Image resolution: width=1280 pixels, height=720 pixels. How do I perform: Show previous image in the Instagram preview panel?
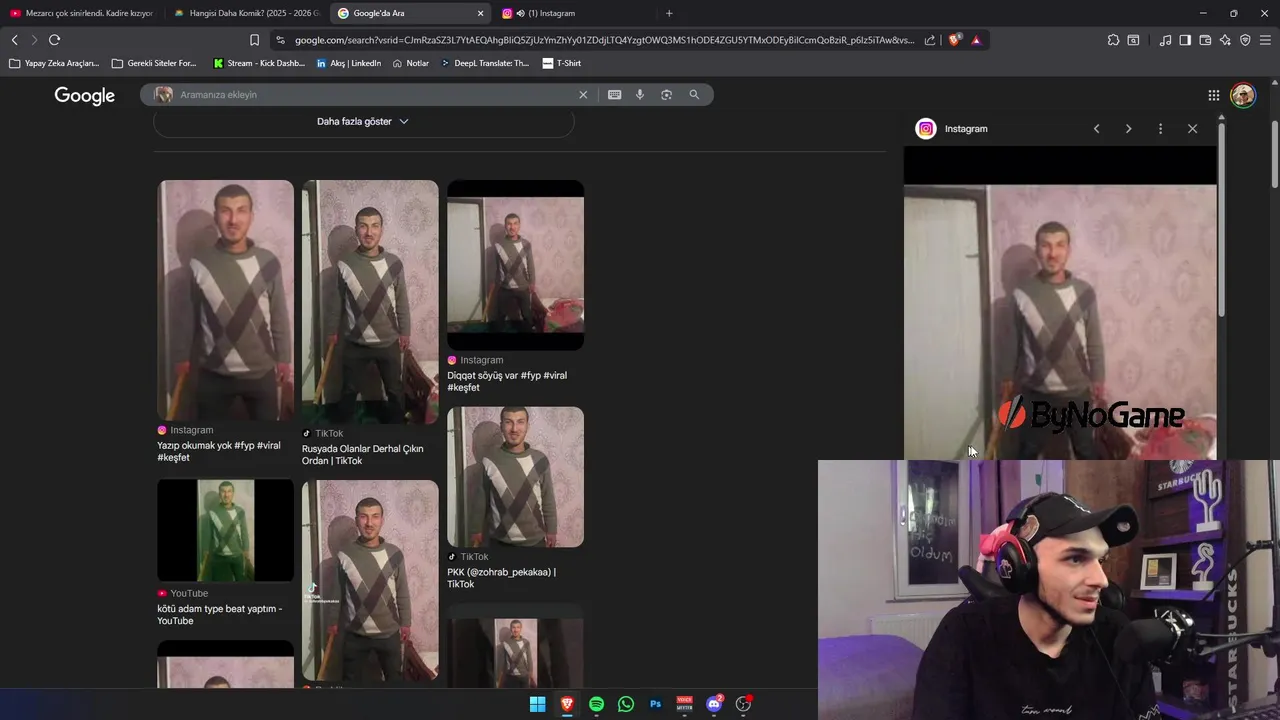1096,129
